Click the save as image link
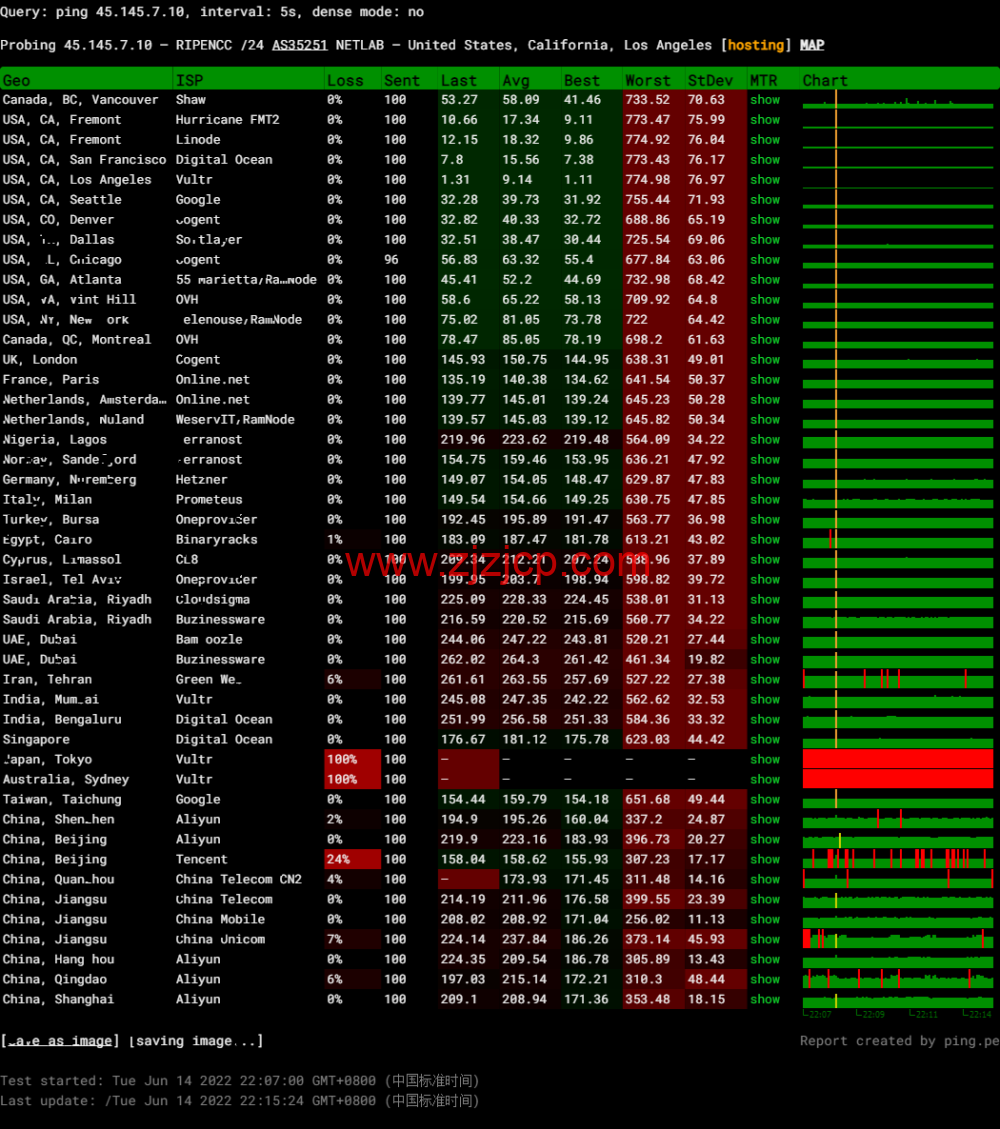 pos(59,1041)
